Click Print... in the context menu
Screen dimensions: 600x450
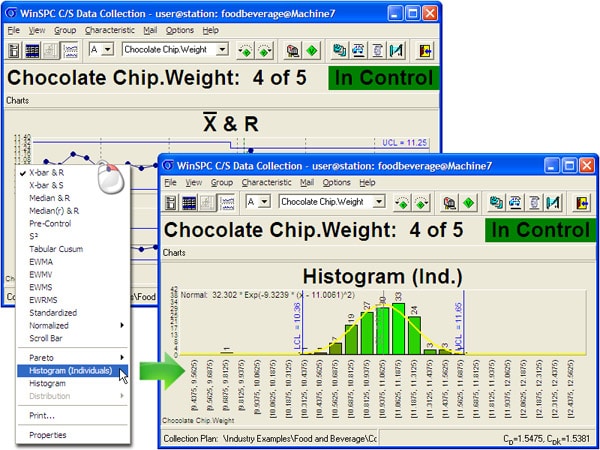41,415
